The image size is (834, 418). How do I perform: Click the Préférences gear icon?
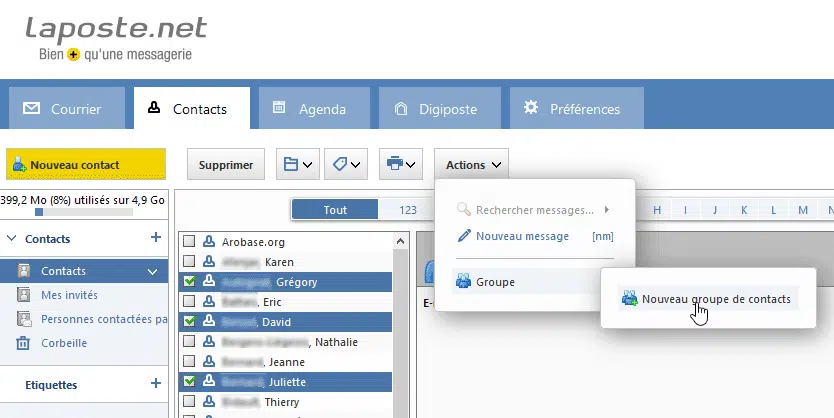pos(531,107)
